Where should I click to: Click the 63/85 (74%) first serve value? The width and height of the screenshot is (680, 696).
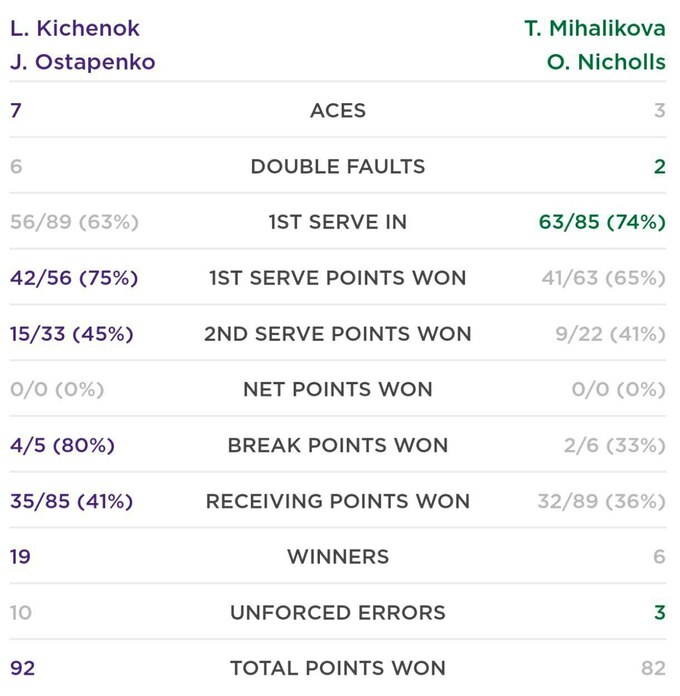click(602, 222)
